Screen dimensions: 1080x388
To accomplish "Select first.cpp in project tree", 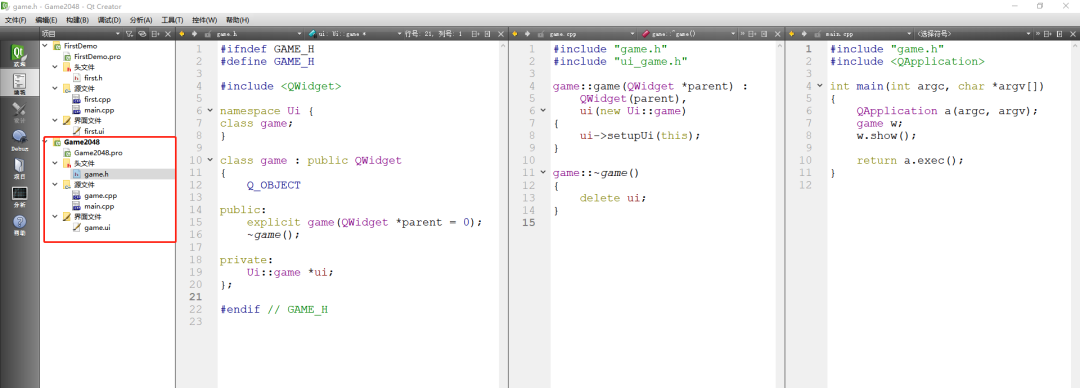I will (x=96, y=99).
